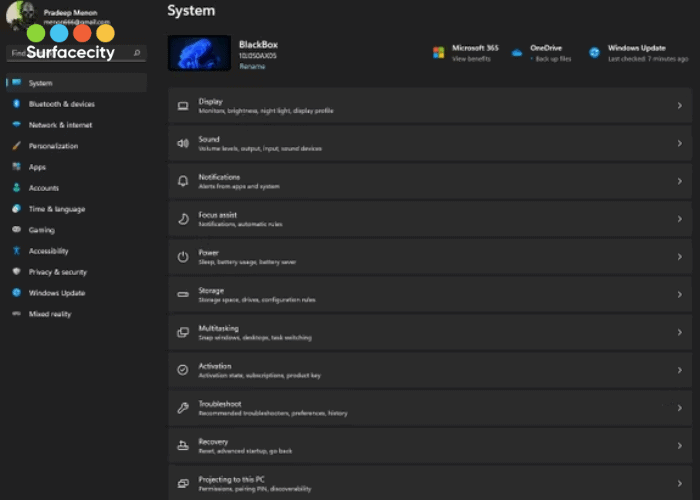Expand the Storage settings chevron
Image resolution: width=700 pixels, height=500 pixels.
(679, 295)
